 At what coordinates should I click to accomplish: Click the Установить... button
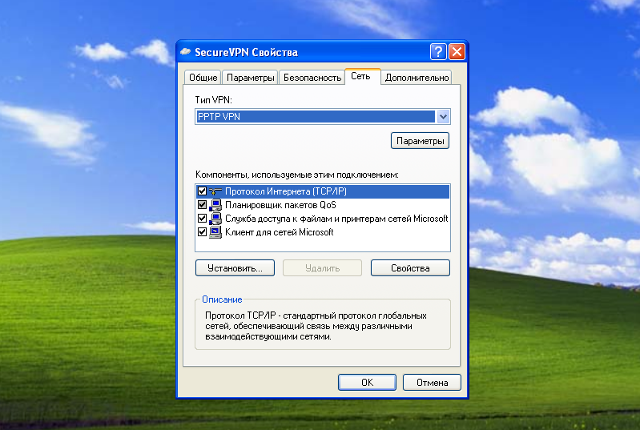click(235, 268)
